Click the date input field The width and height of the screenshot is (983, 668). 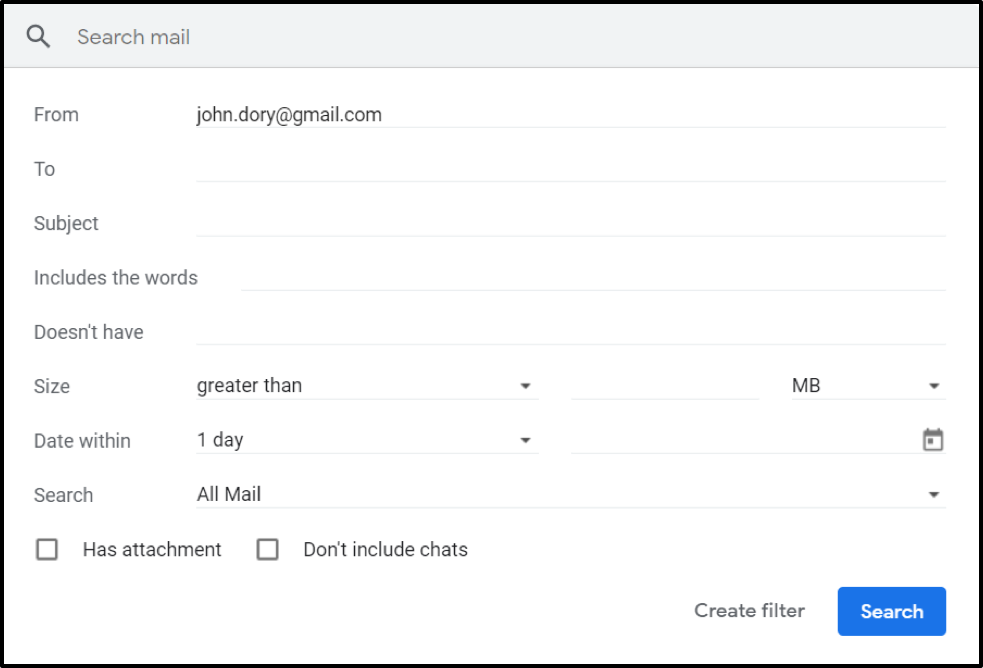point(740,440)
